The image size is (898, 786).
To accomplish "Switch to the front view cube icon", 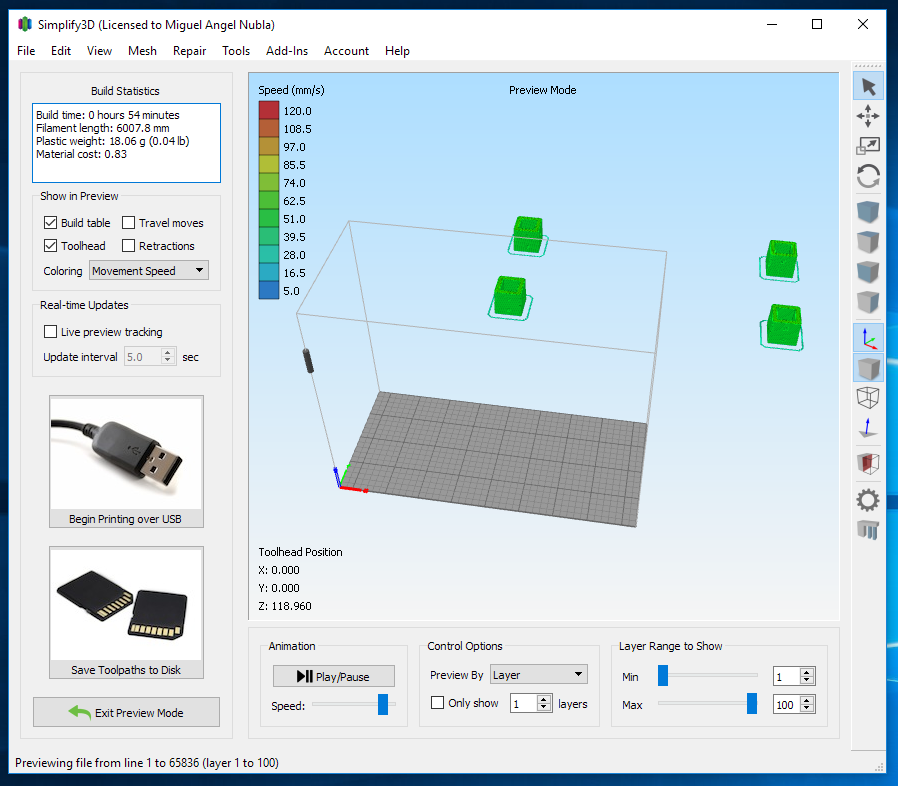I will (x=868, y=272).
